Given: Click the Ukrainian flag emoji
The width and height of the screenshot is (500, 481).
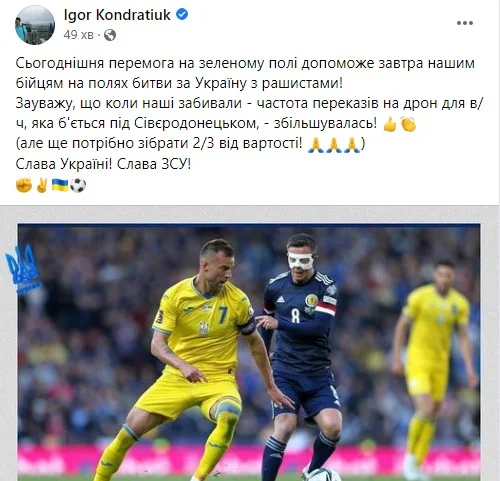Looking at the screenshot, I should point(60,185).
